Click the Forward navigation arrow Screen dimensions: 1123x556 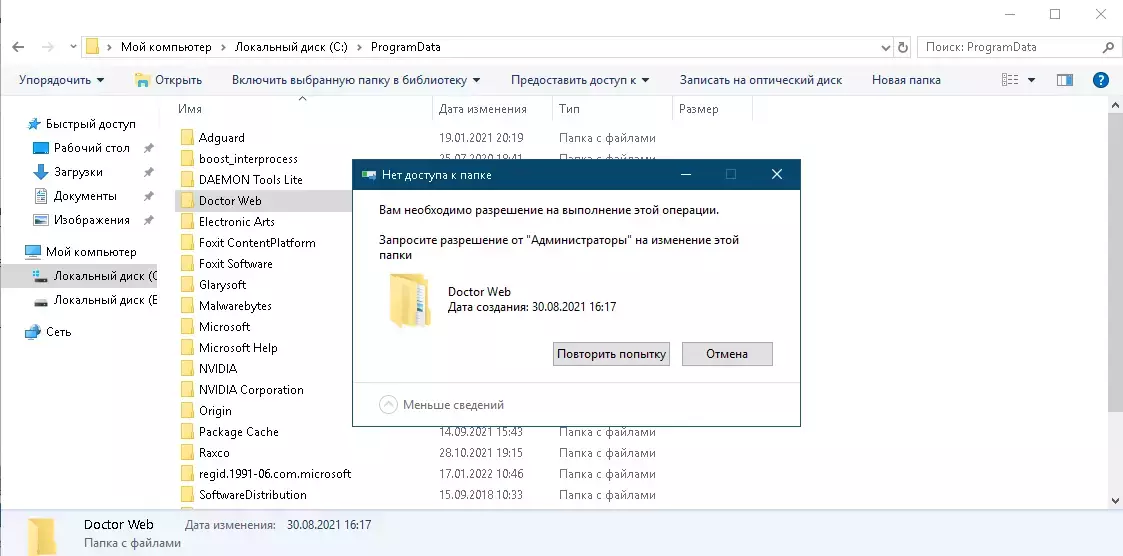click(47, 47)
